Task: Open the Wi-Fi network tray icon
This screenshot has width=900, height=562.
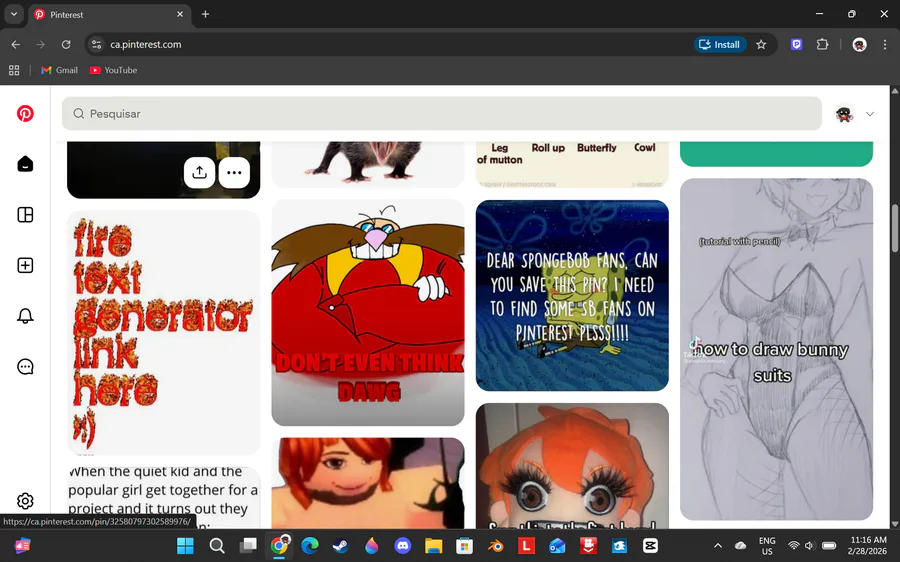Action: pyautogui.click(x=794, y=545)
